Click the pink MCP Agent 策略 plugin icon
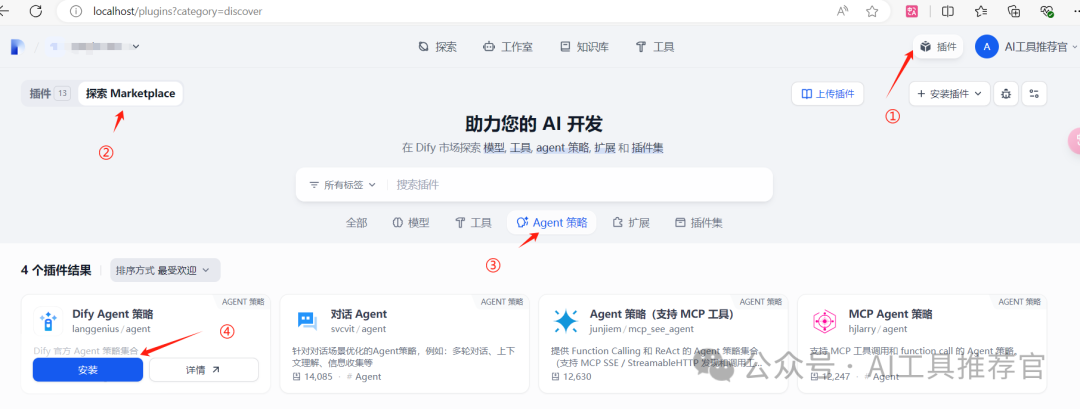The height and width of the screenshot is (409, 1080). click(x=824, y=321)
